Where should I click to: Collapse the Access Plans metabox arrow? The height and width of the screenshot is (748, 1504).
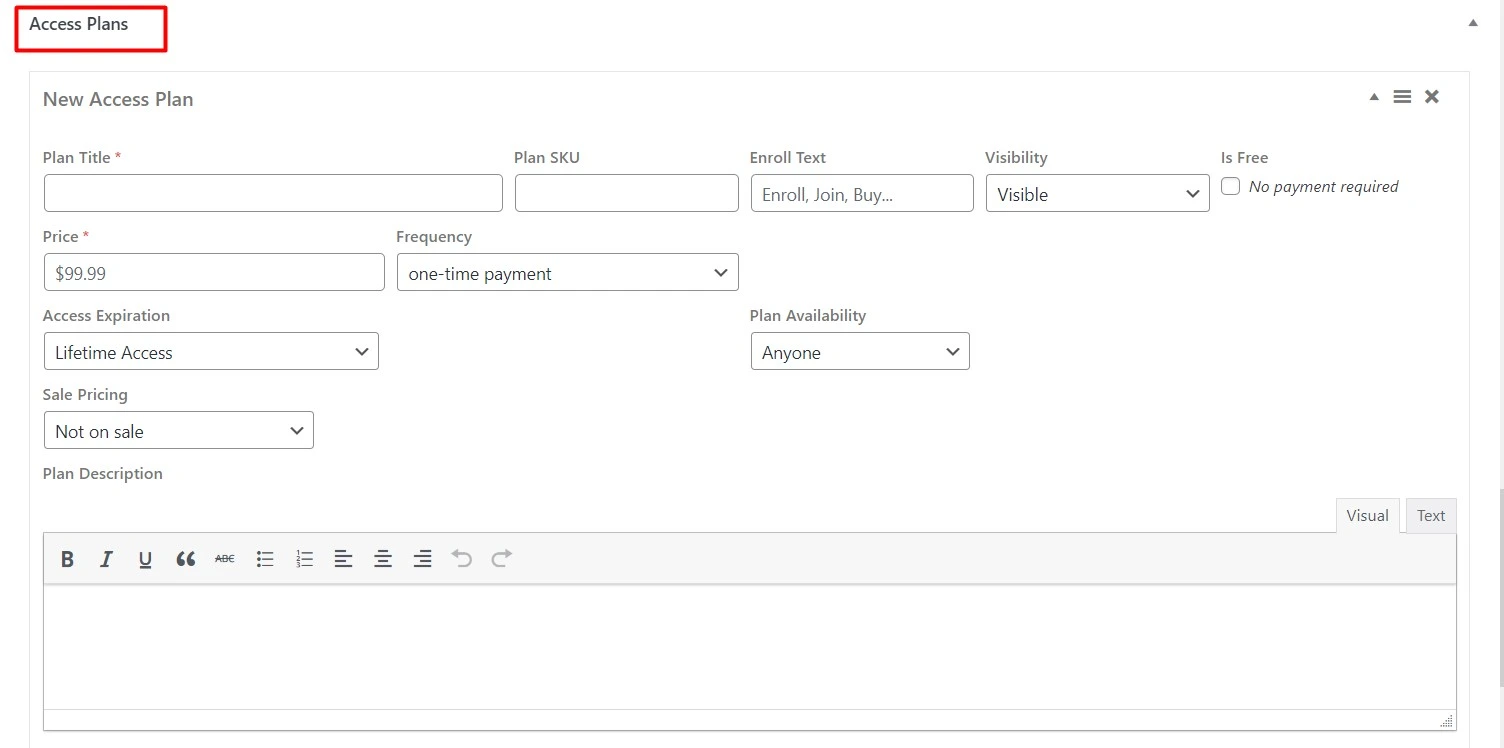(1473, 23)
